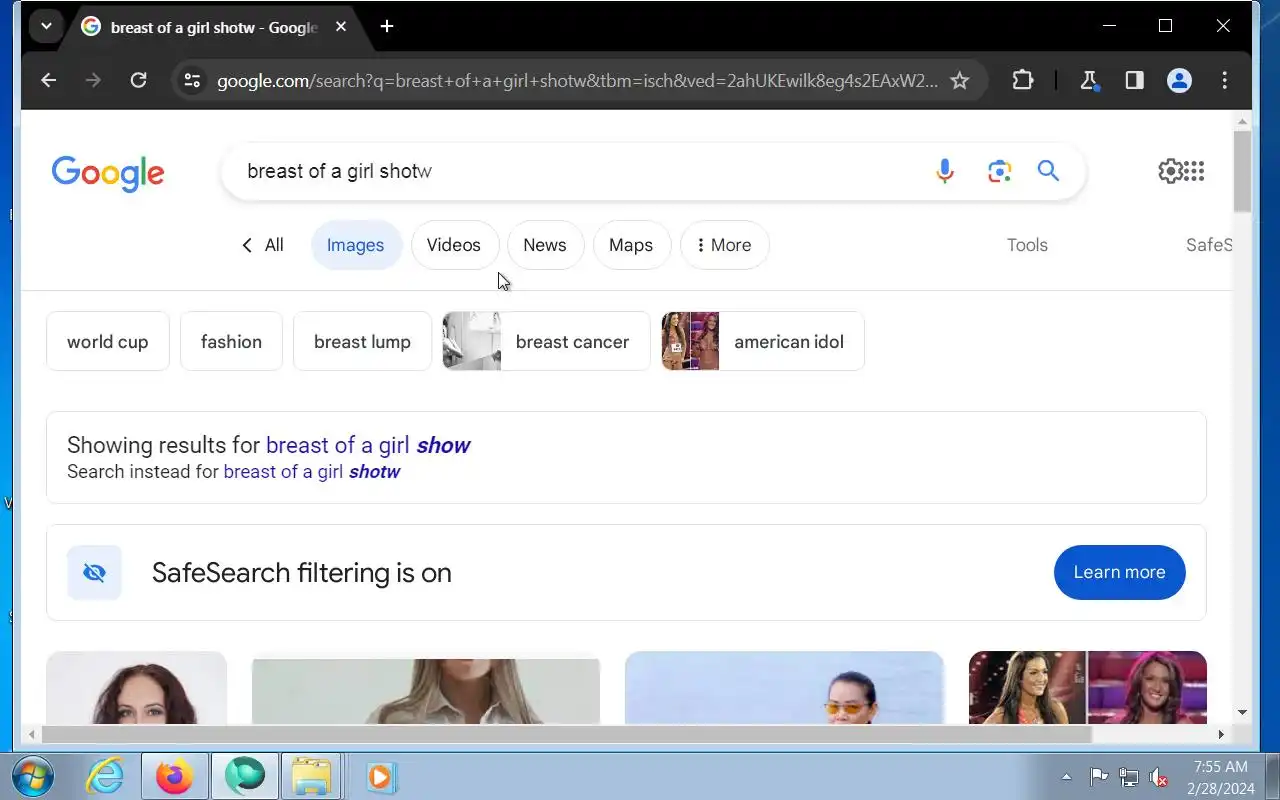This screenshot has height=800, width=1280.
Task: Go back to All results
Action: click(263, 245)
